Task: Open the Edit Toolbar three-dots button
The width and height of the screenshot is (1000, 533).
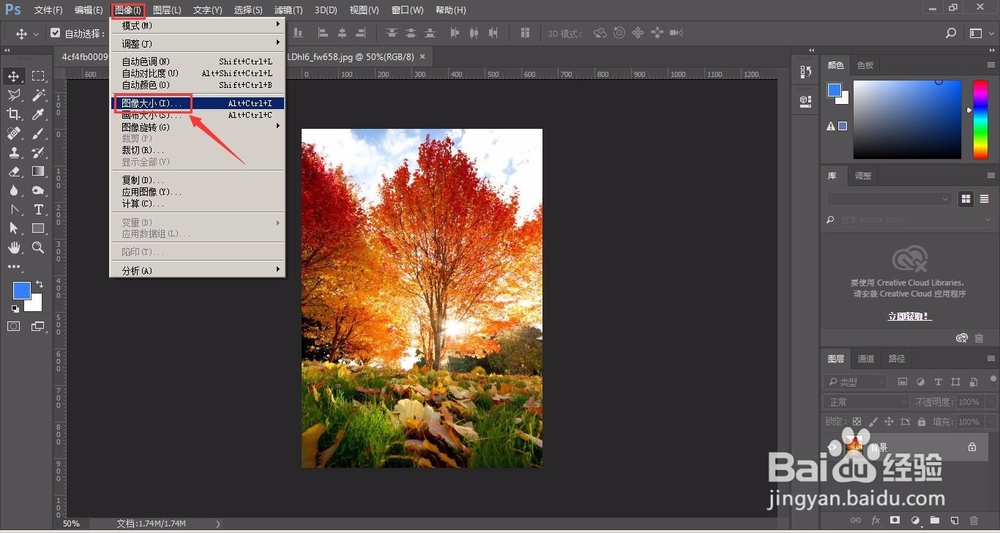Action: click(13, 266)
